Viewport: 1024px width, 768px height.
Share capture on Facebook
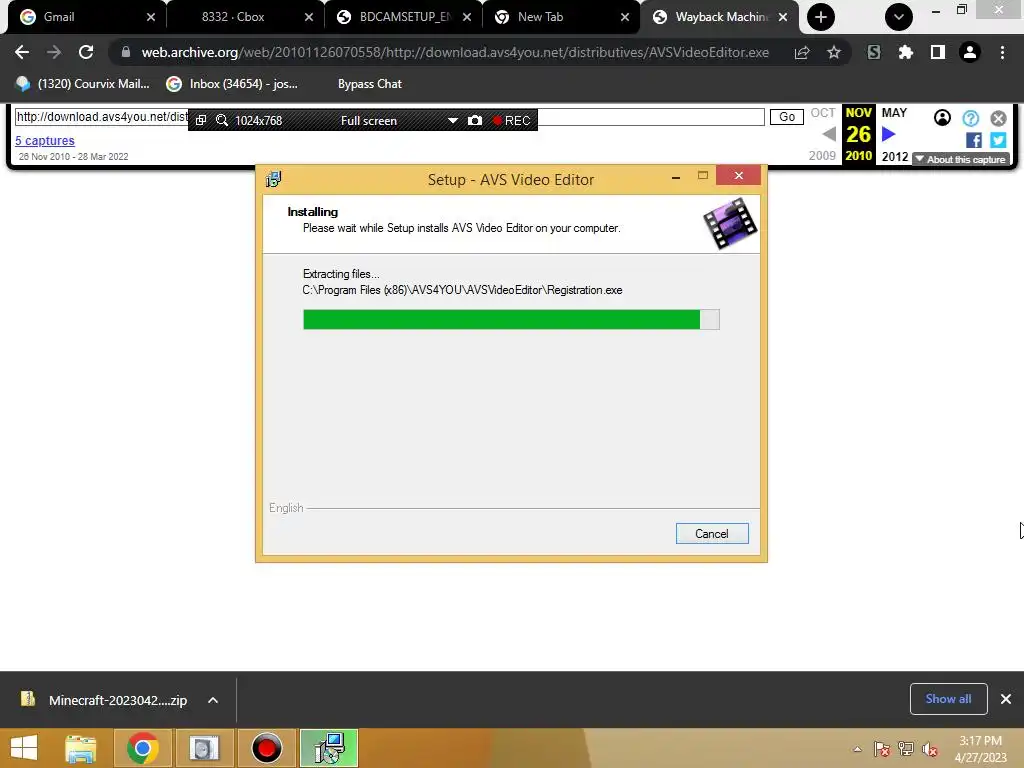973,140
